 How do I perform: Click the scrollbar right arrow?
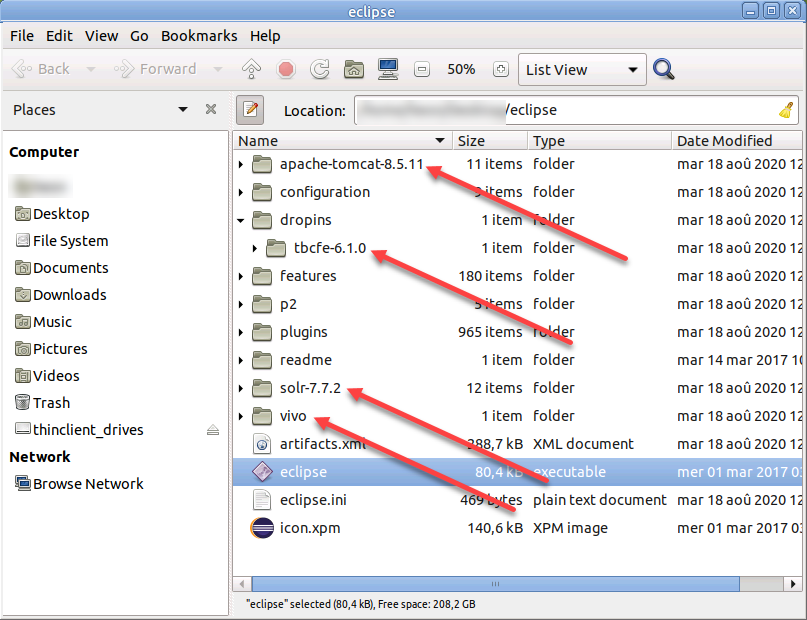[x=793, y=584]
